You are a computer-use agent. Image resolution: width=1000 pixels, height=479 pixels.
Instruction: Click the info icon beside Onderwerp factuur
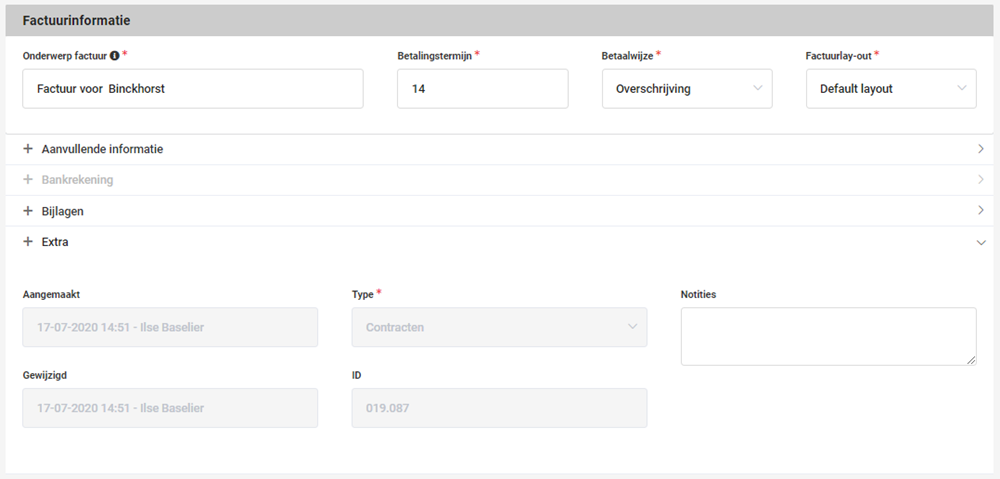tap(115, 56)
